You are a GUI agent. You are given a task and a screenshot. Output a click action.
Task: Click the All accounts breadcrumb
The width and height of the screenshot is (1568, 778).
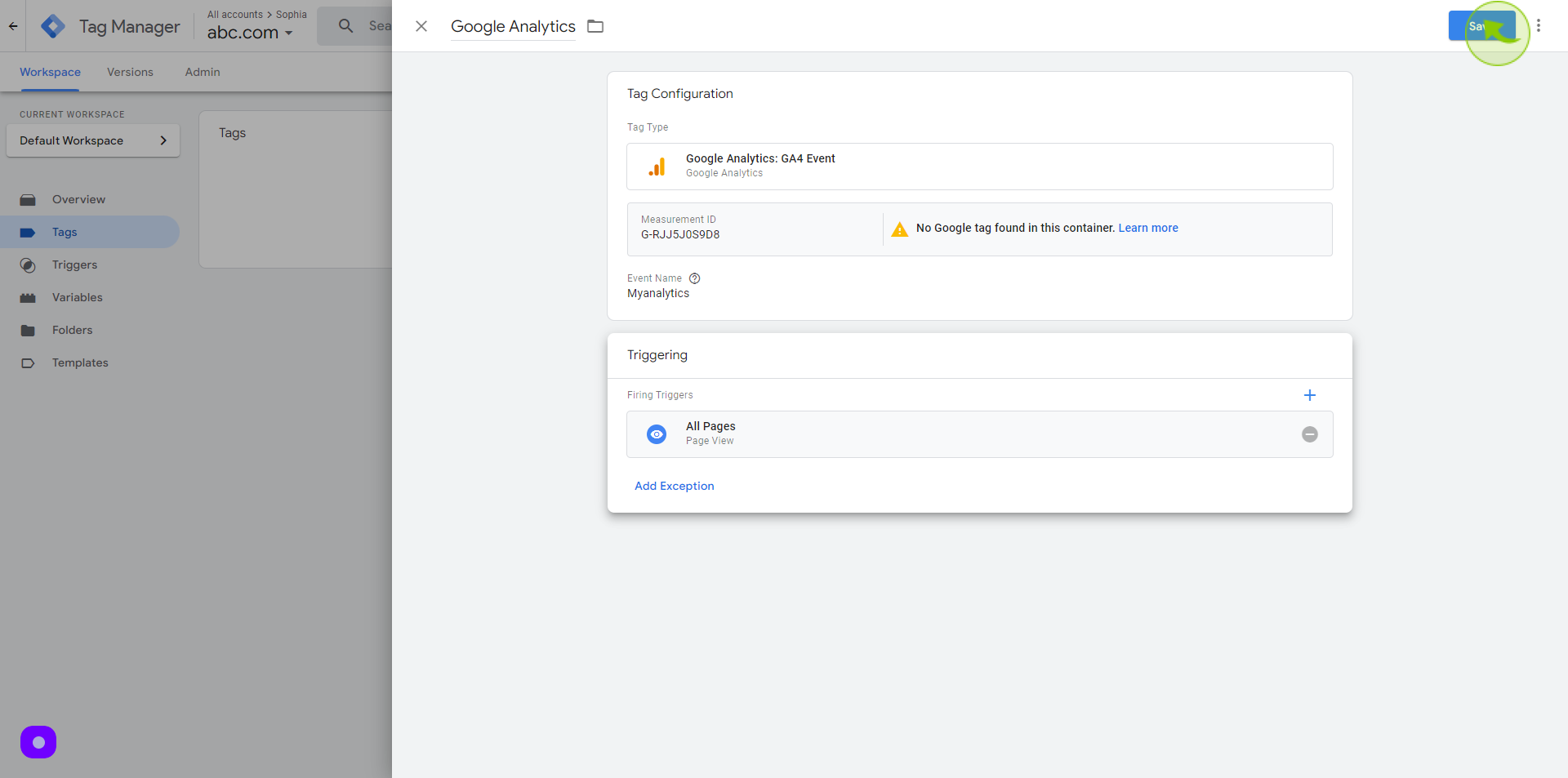point(235,15)
